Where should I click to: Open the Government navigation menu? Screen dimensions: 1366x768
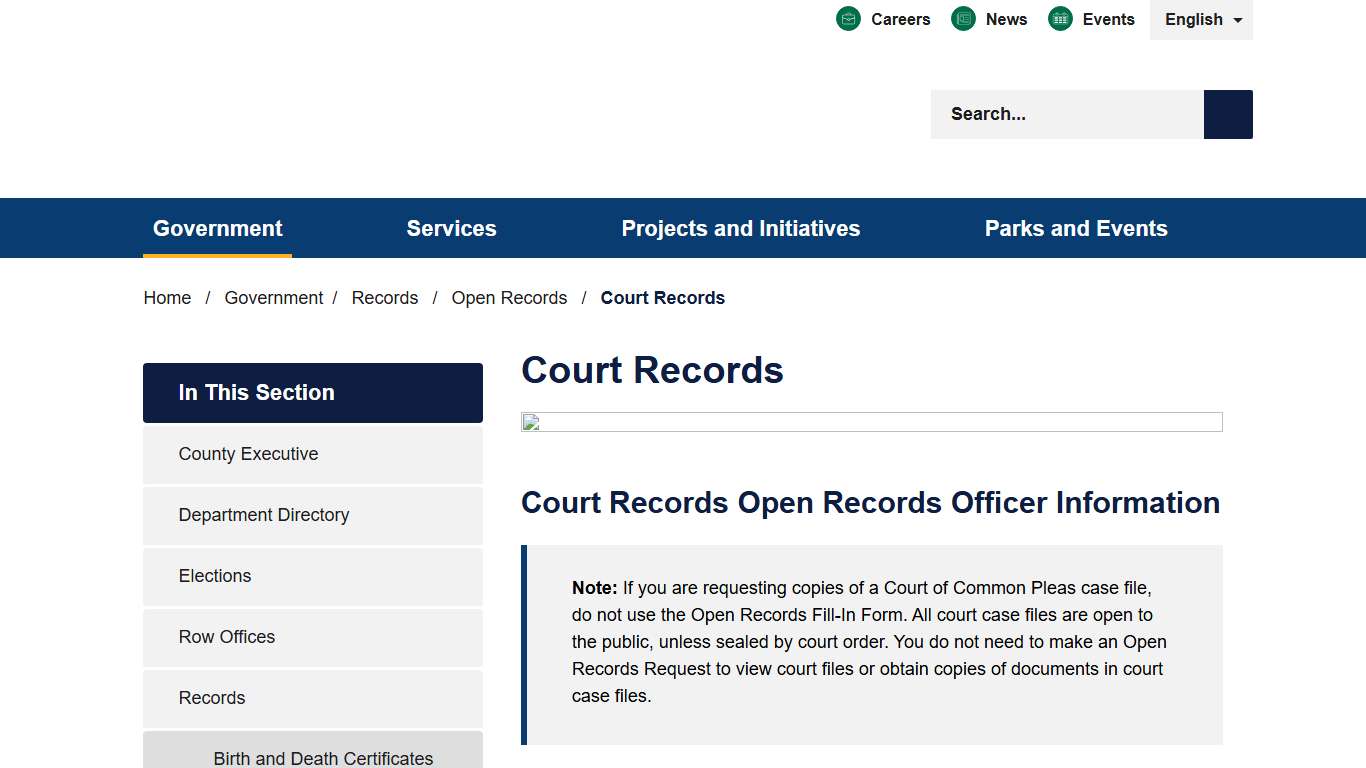(217, 228)
